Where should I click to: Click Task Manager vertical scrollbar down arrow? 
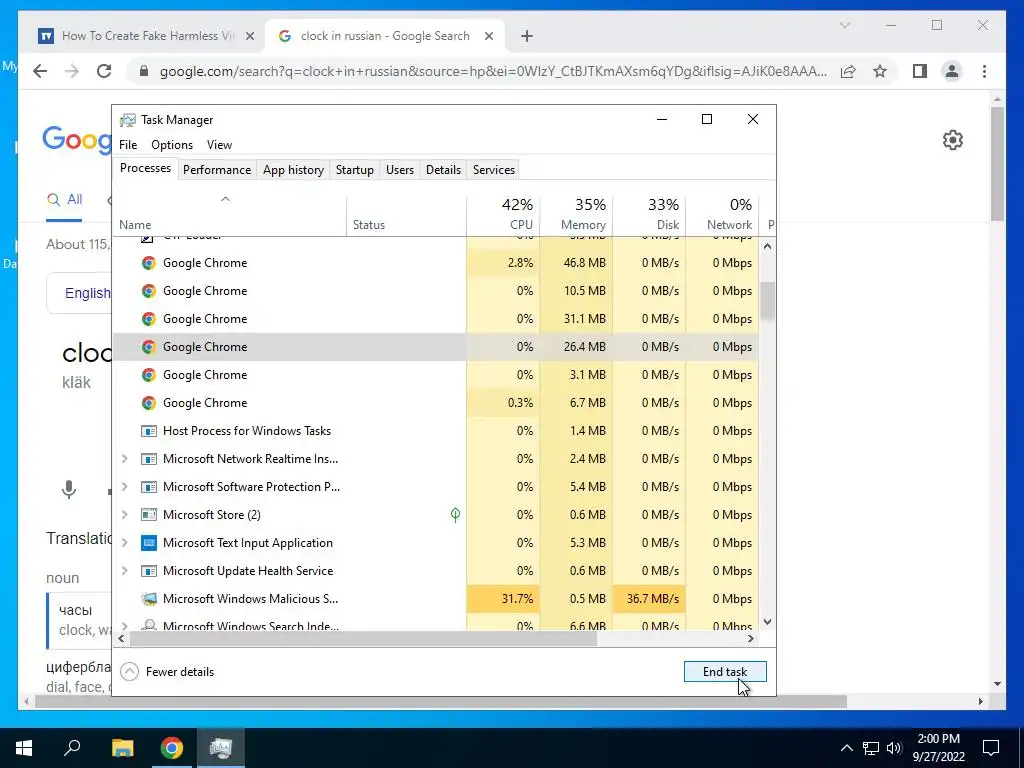point(767,622)
